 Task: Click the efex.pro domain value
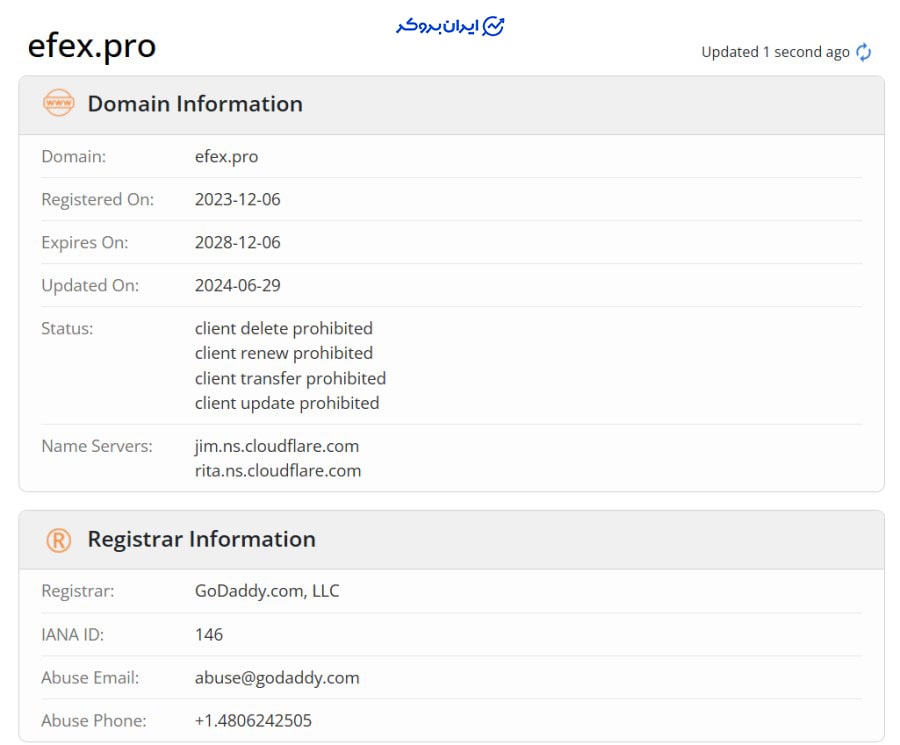point(226,156)
